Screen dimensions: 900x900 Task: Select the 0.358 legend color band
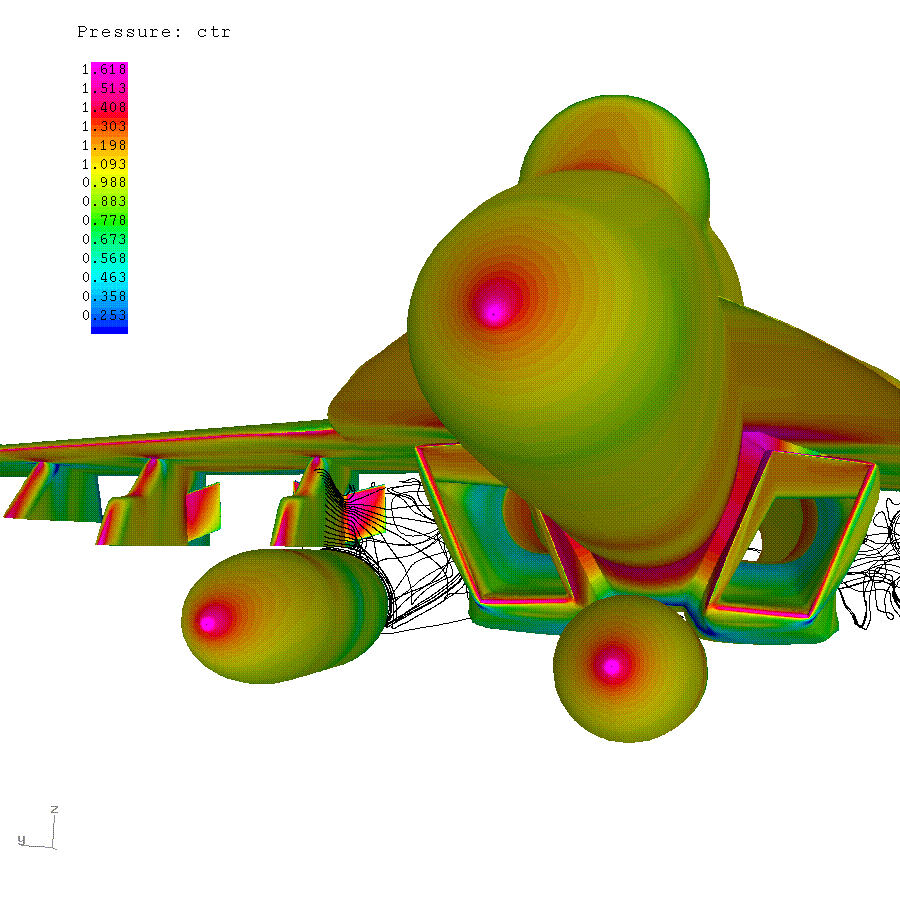coord(110,296)
